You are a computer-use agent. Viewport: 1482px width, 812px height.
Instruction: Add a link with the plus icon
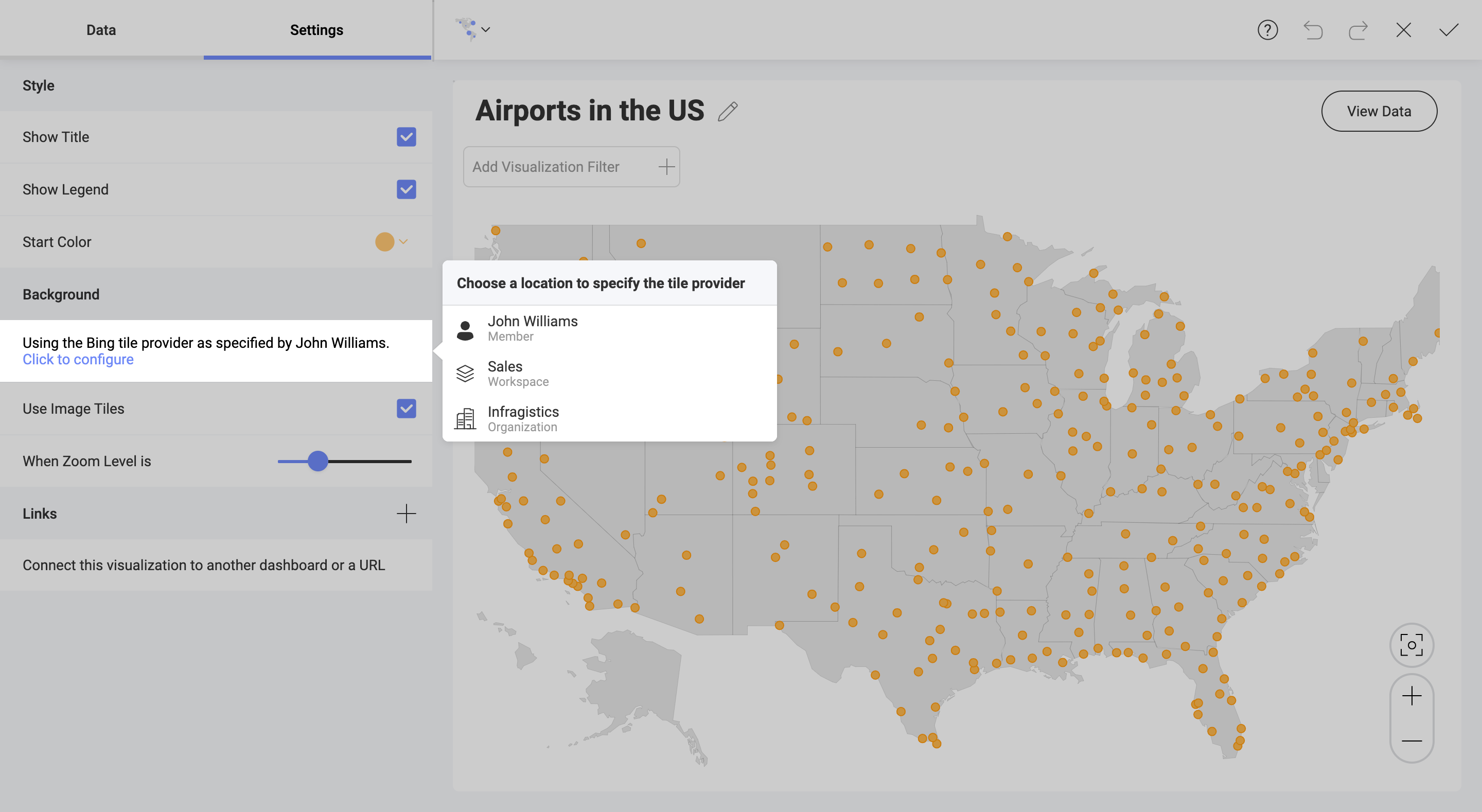406,514
